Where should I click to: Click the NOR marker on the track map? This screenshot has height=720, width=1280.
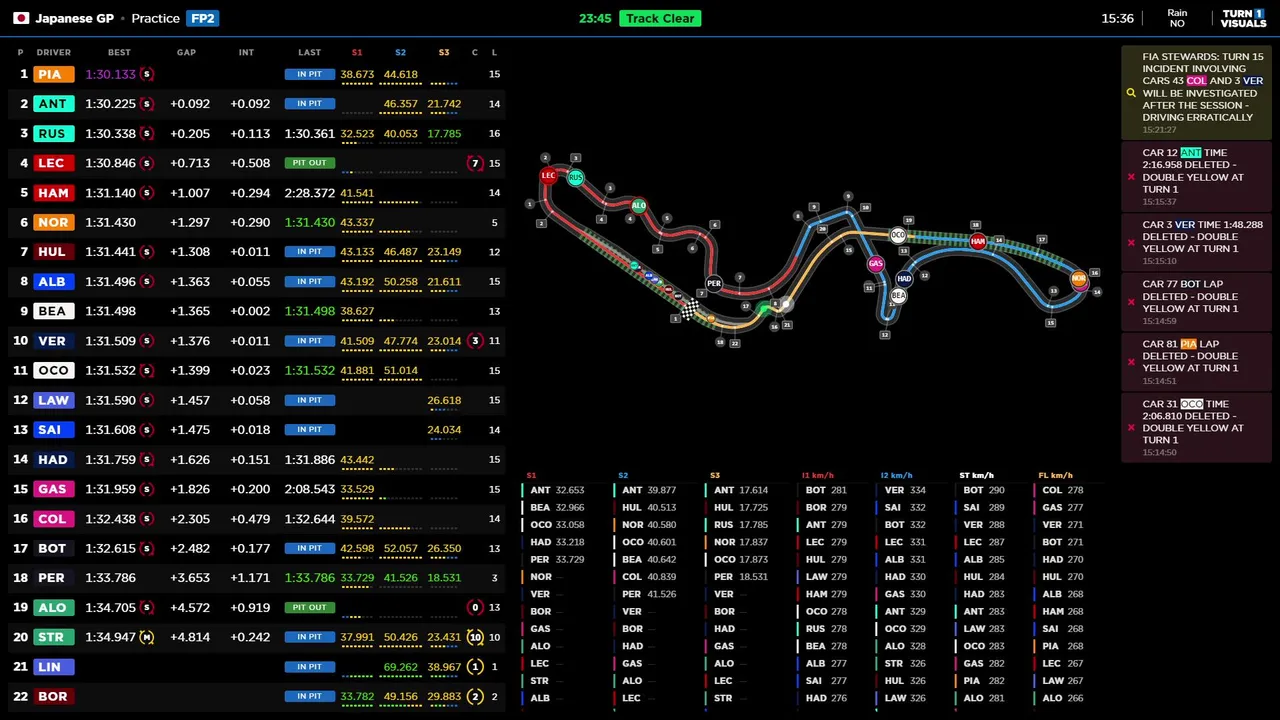click(1079, 279)
